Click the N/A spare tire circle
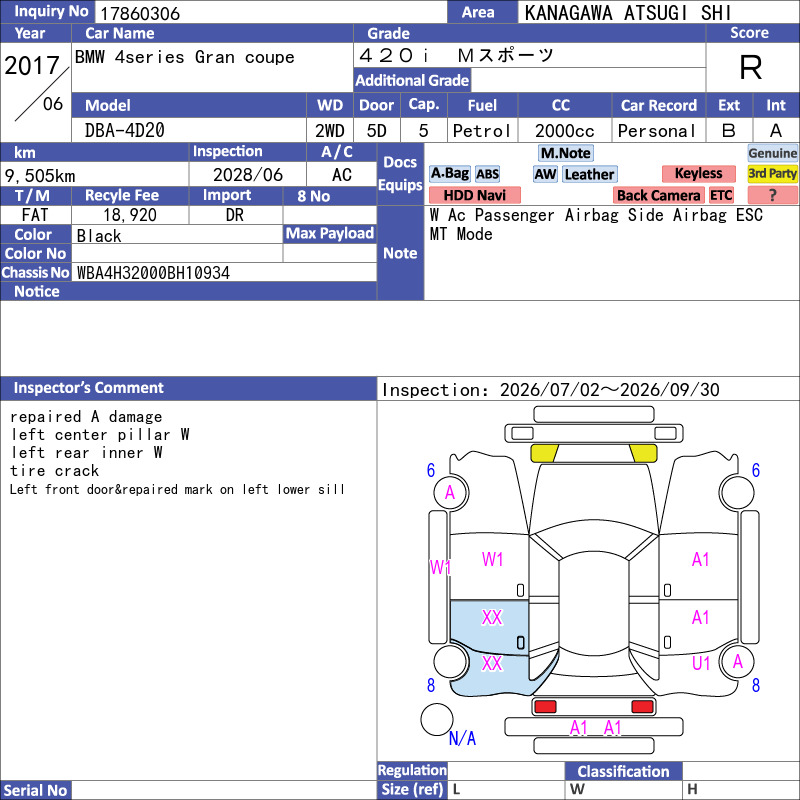This screenshot has height=800, width=800. coord(437,719)
